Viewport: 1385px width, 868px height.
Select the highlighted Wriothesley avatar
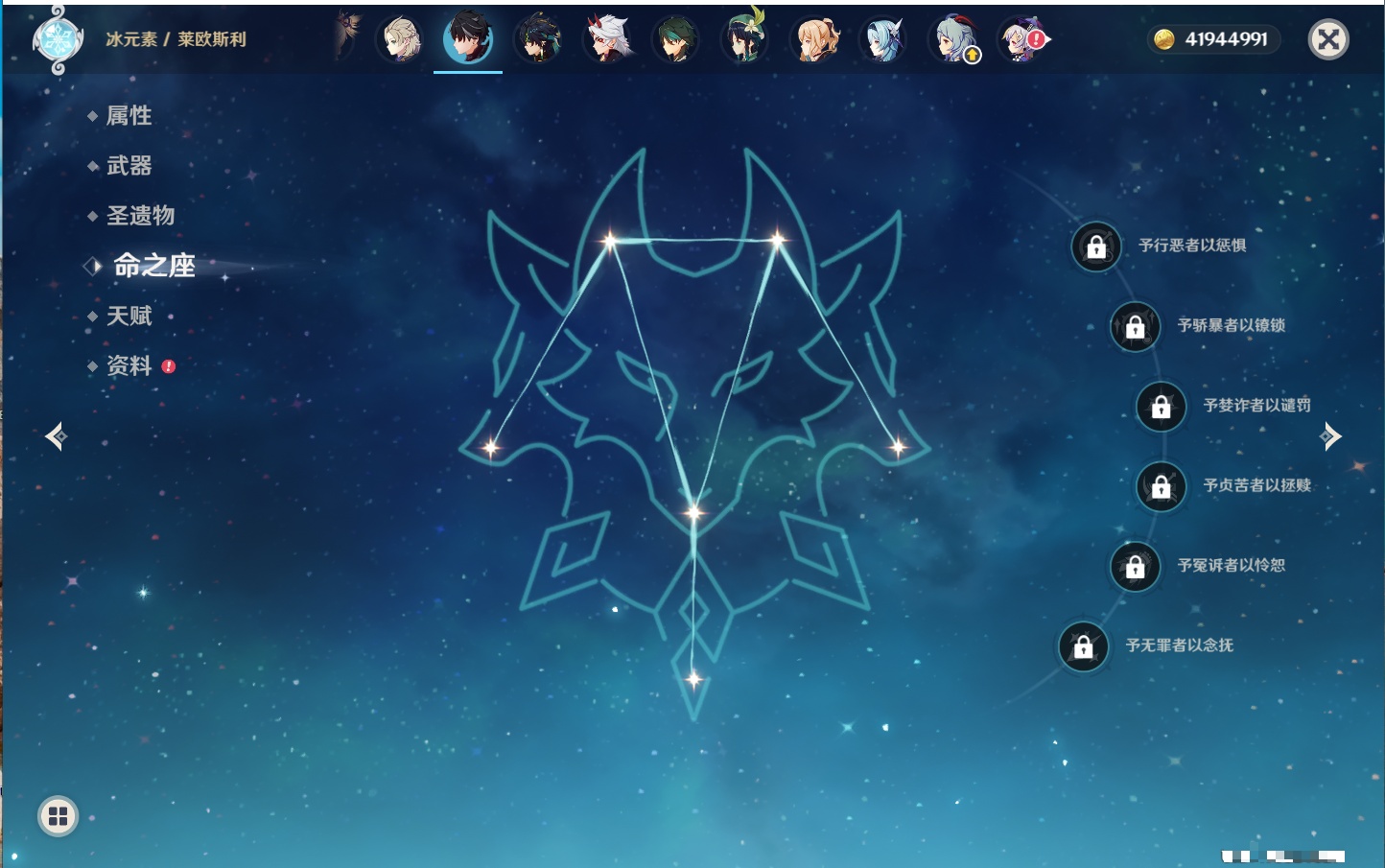[468, 38]
